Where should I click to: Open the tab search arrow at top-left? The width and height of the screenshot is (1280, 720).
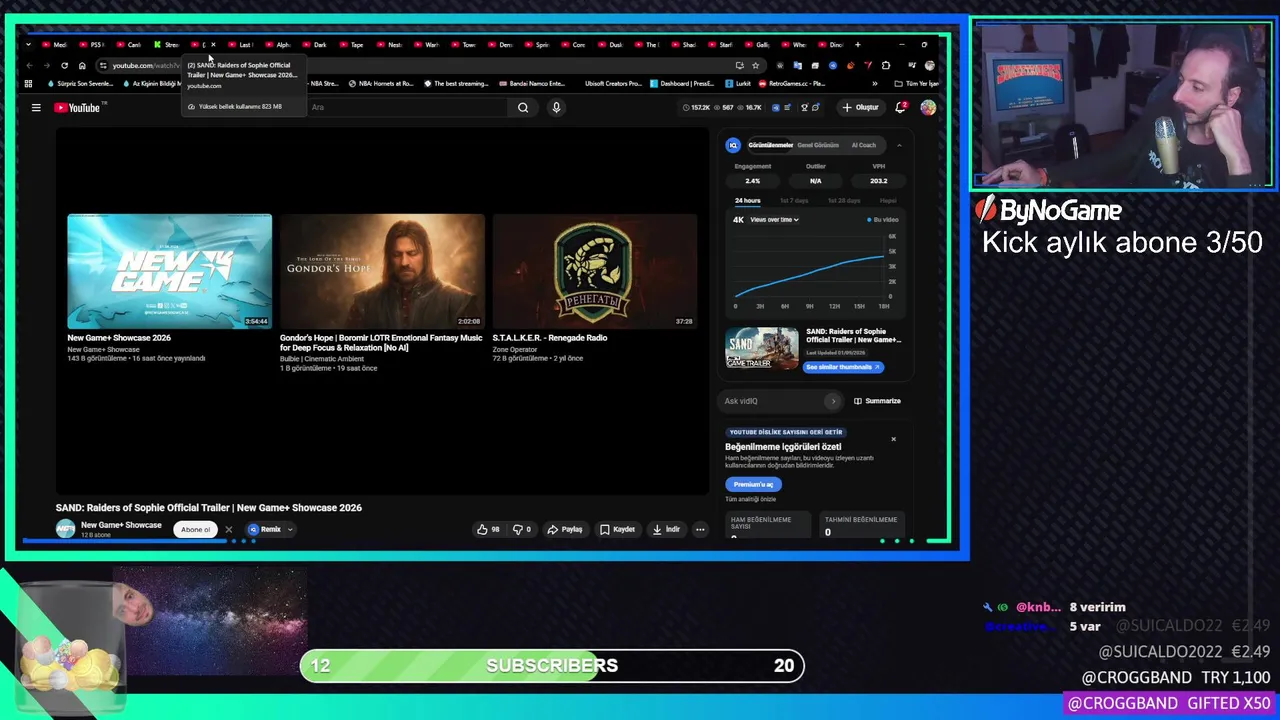pos(28,45)
